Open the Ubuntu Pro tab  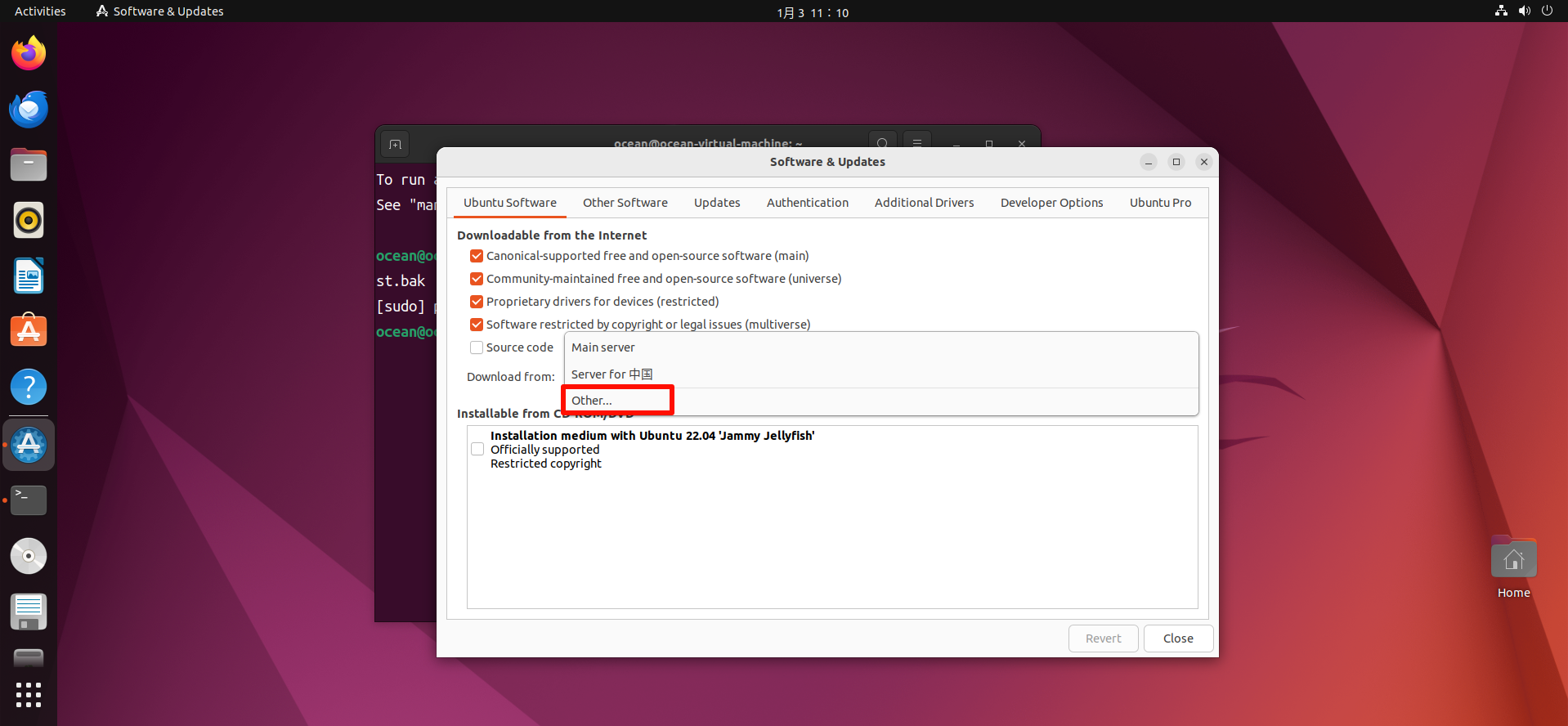[x=1161, y=203]
